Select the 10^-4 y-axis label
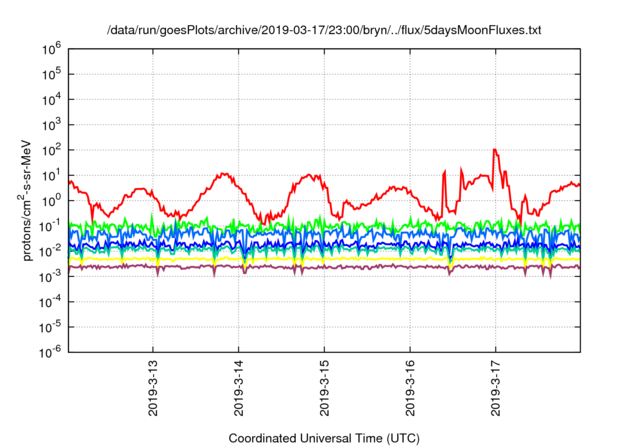Screen dimensions: 640x448 coord(50,303)
